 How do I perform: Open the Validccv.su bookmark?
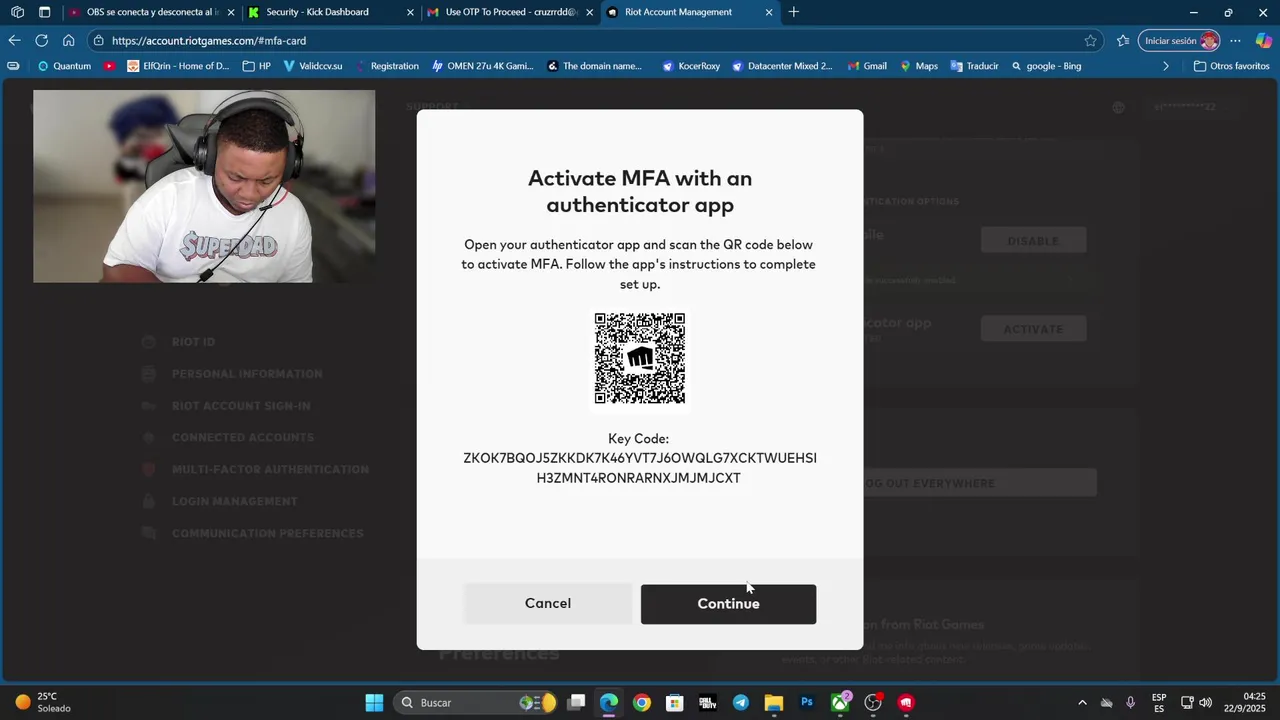[312, 66]
